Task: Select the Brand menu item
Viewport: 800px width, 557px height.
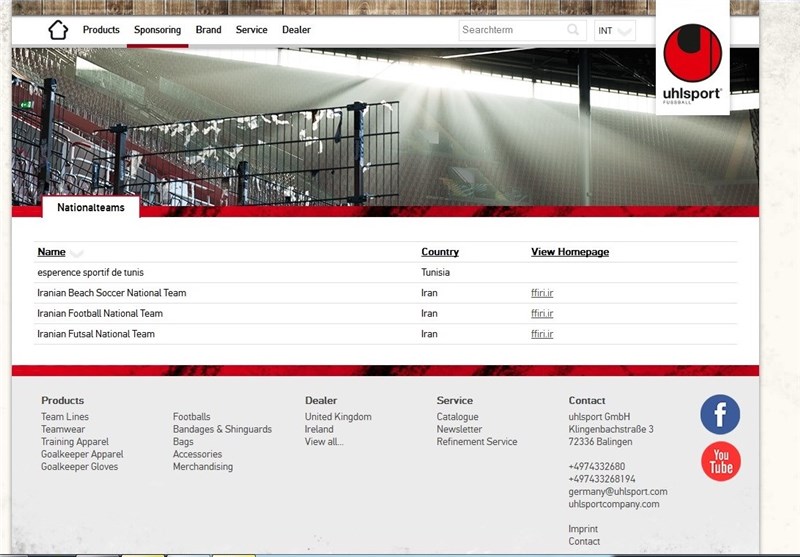Action: tap(208, 30)
